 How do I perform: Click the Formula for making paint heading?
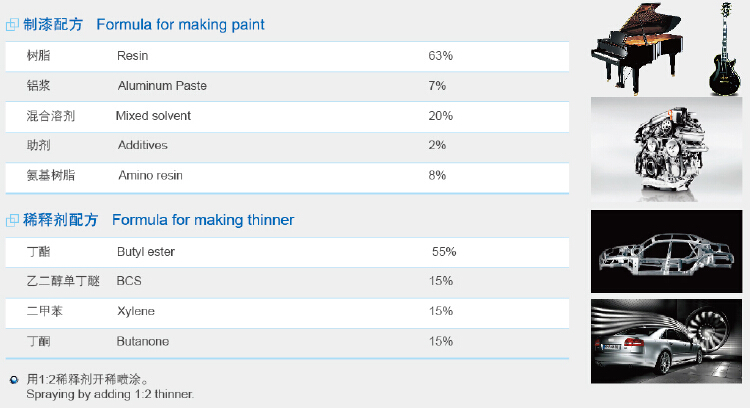[x=180, y=24]
